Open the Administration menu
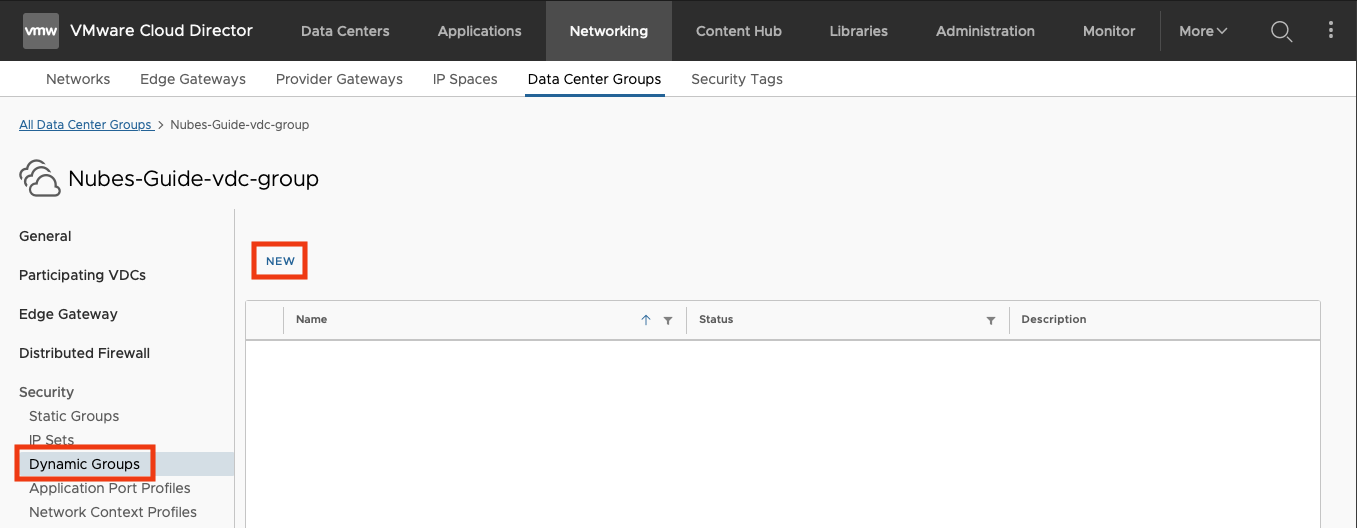Image resolution: width=1357 pixels, height=528 pixels. [985, 31]
